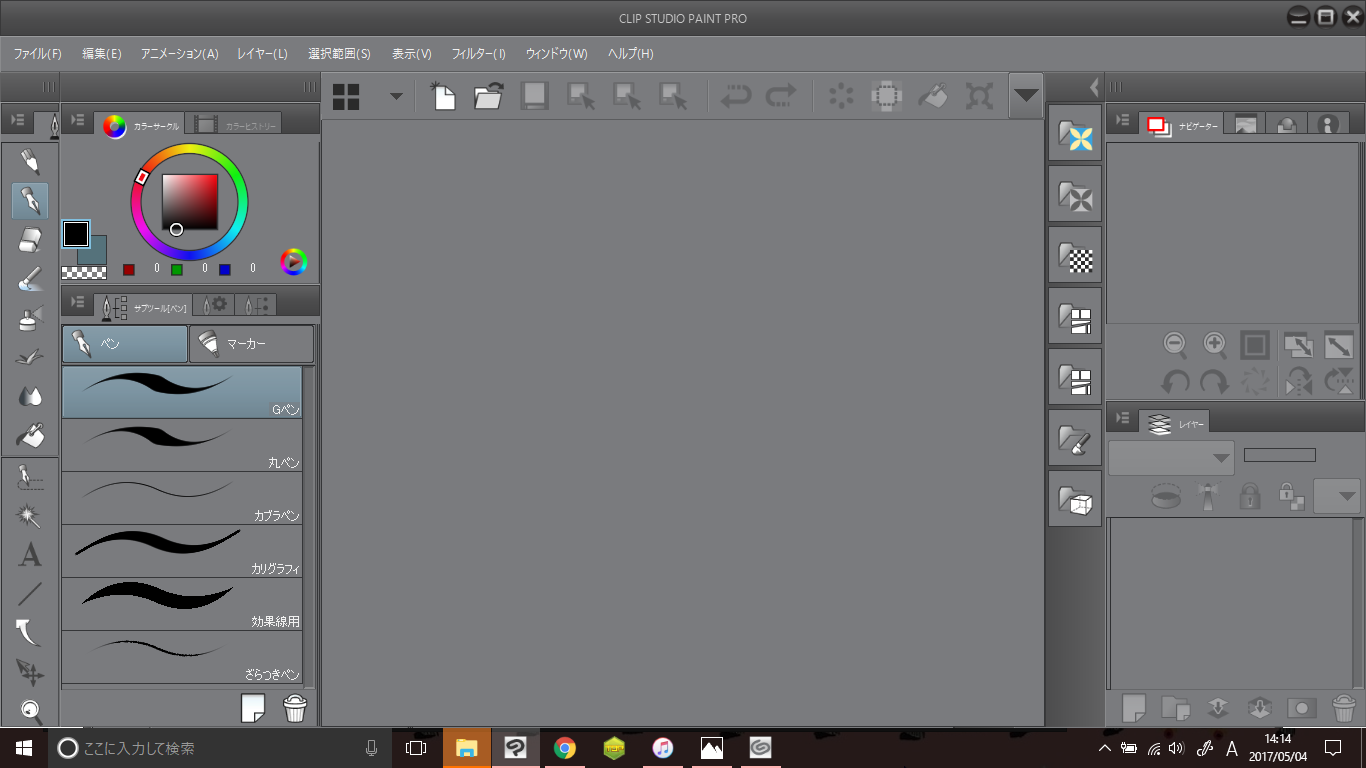Image resolution: width=1366 pixels, height=768 pixels.
Task: Open the color pattern material folder
Action: (x=1075, y=132)
